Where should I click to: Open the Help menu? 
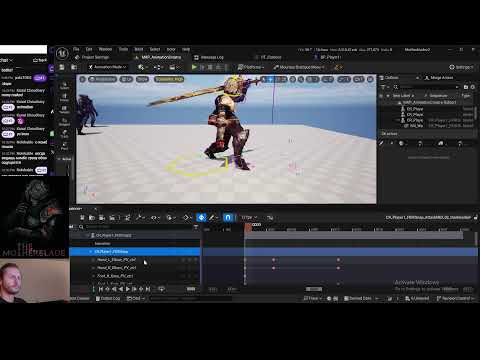186,49
